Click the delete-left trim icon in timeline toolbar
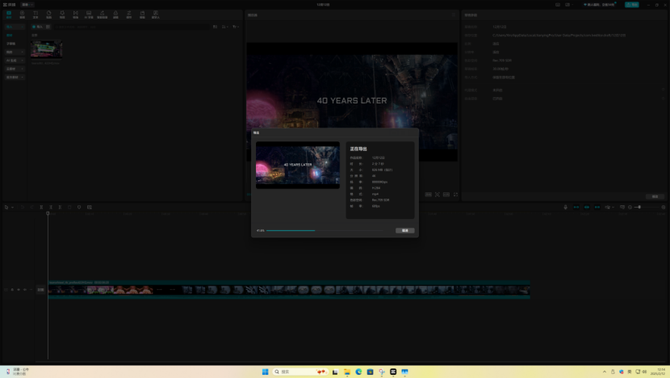 (51, 207)
